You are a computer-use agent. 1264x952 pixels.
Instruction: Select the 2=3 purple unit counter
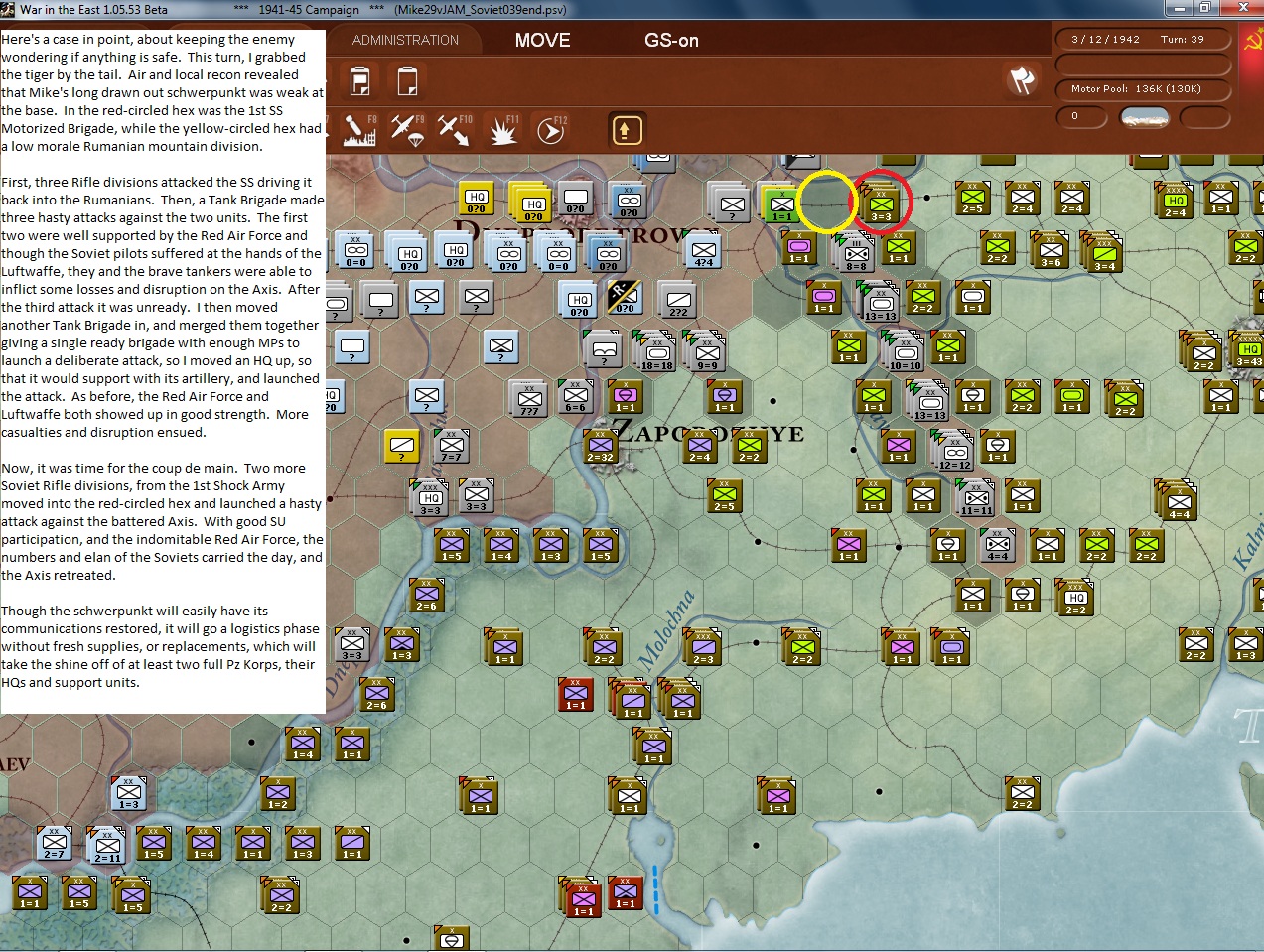tap(702, 647)
